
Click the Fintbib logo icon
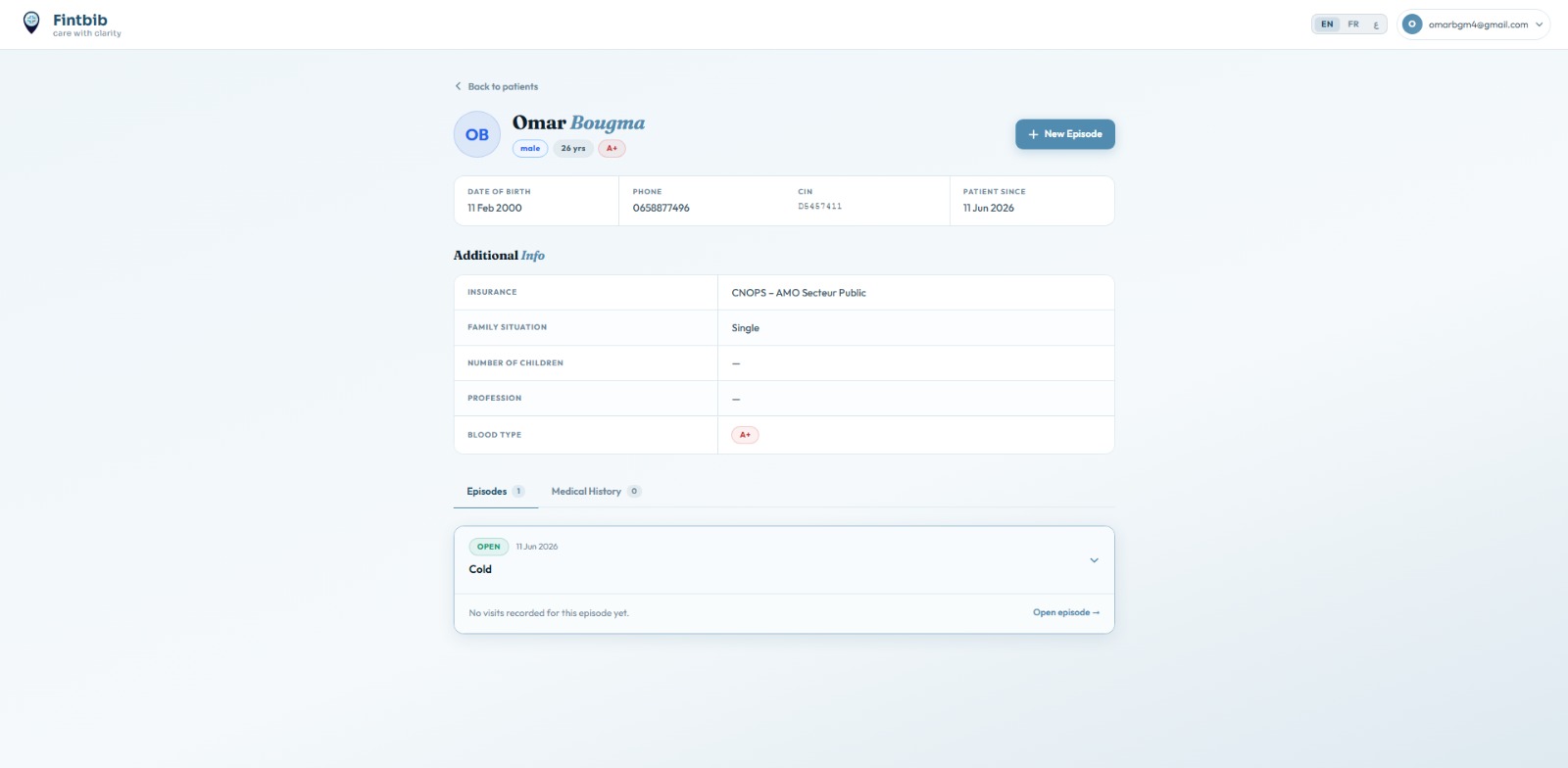tap(31, 24)
